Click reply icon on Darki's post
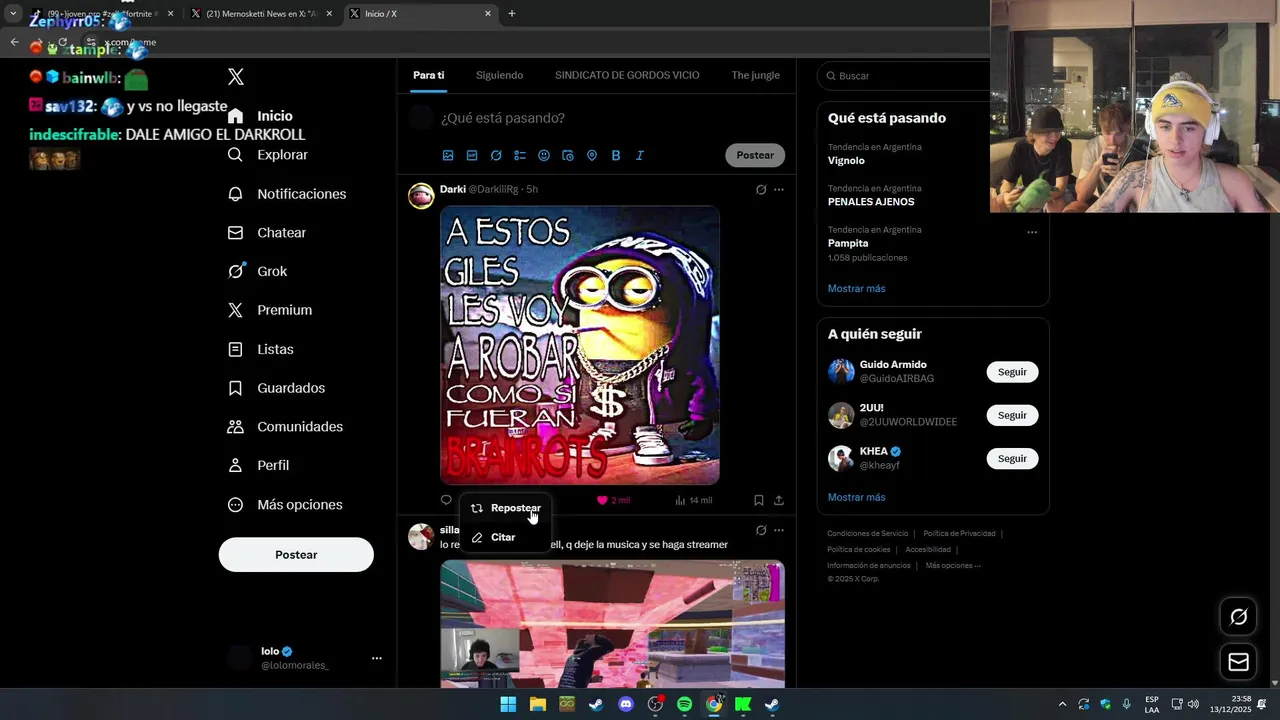1280x720 pixels. tap(446, 500)
